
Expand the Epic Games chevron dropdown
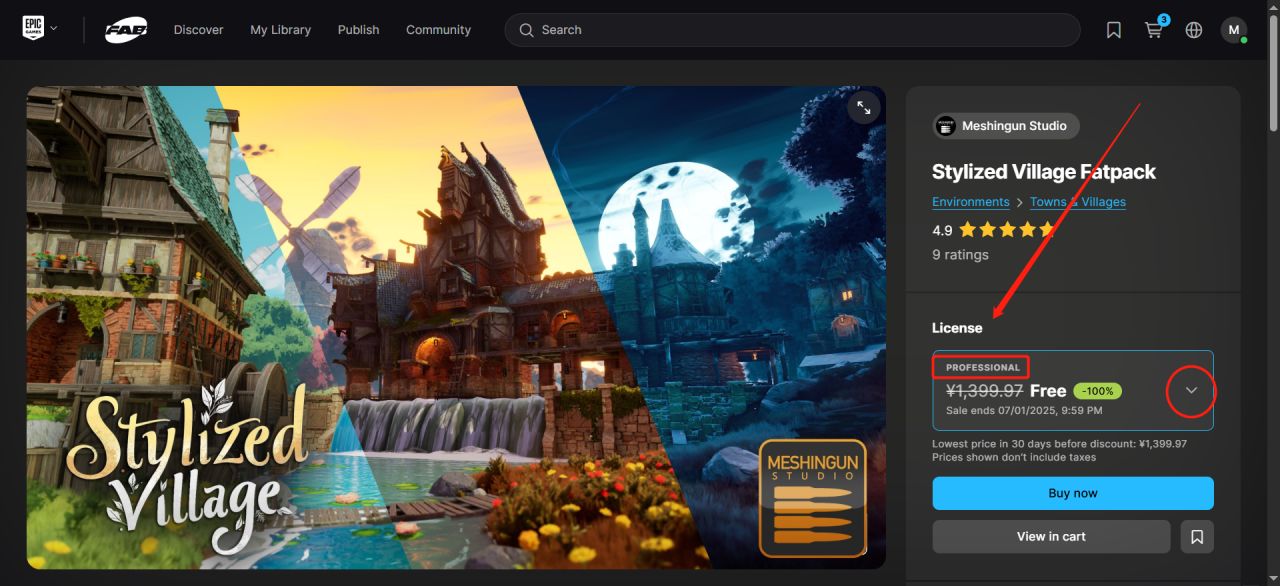54,29
